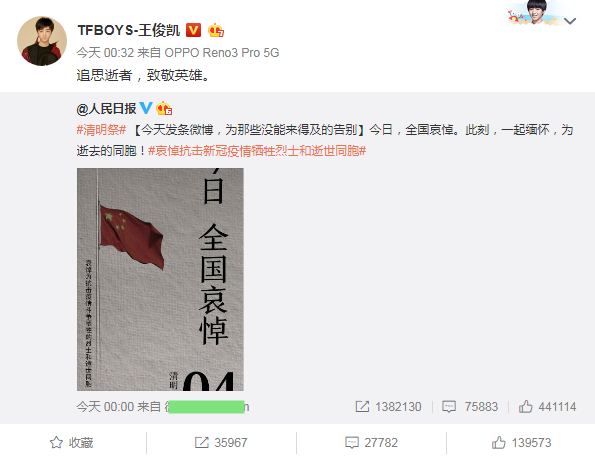
Task: Click the orange V verification badge
Action: 193,30
